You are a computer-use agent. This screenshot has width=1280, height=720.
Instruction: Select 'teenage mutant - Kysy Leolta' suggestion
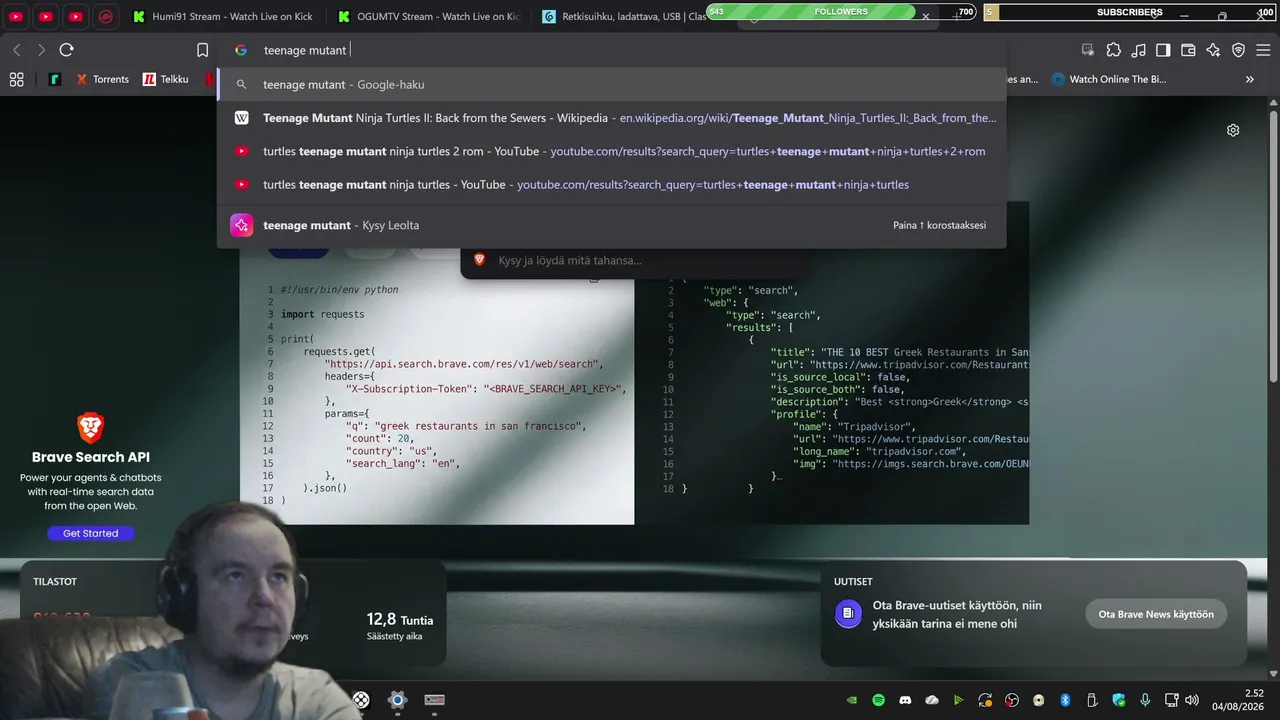click(611, 225)
